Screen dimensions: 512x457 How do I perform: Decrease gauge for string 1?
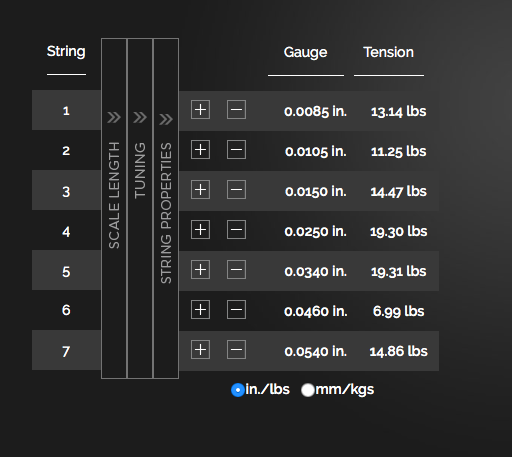[236, 109]
